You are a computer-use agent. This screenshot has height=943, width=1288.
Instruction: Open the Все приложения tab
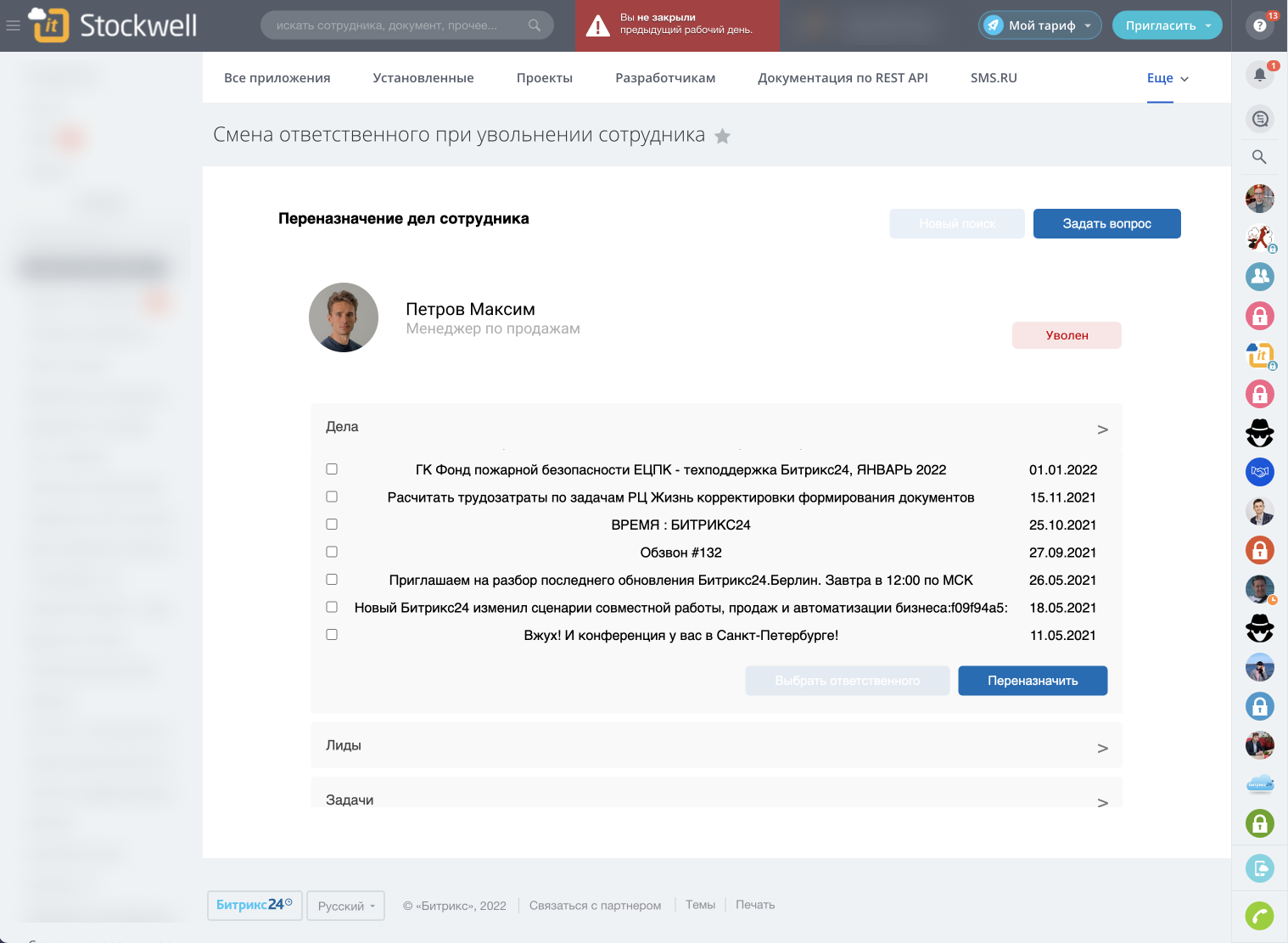(x=277, y=78)
